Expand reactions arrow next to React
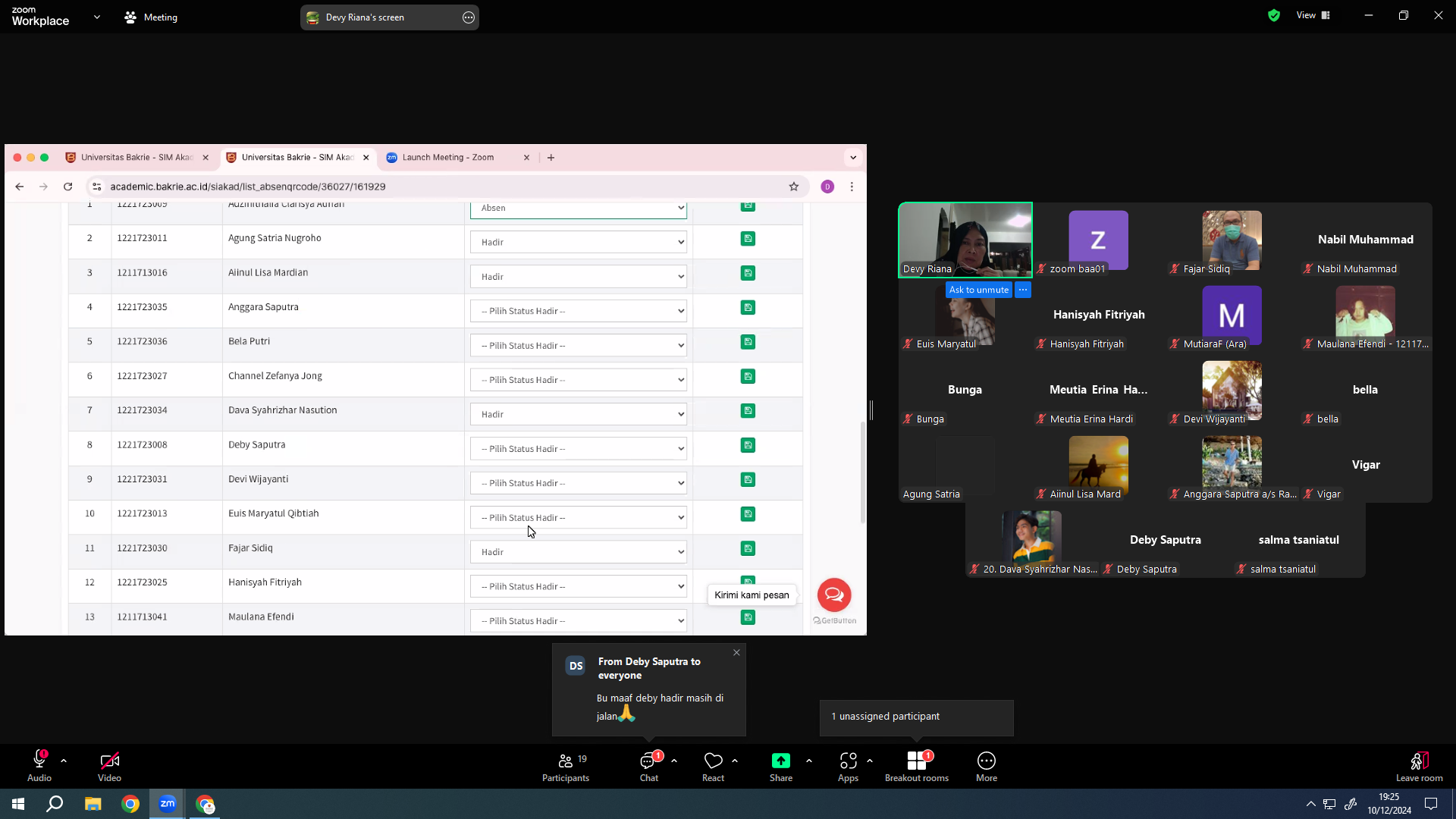Image resolution: width=1456 pixels, height=819 pixels. (x=735, y=760)
